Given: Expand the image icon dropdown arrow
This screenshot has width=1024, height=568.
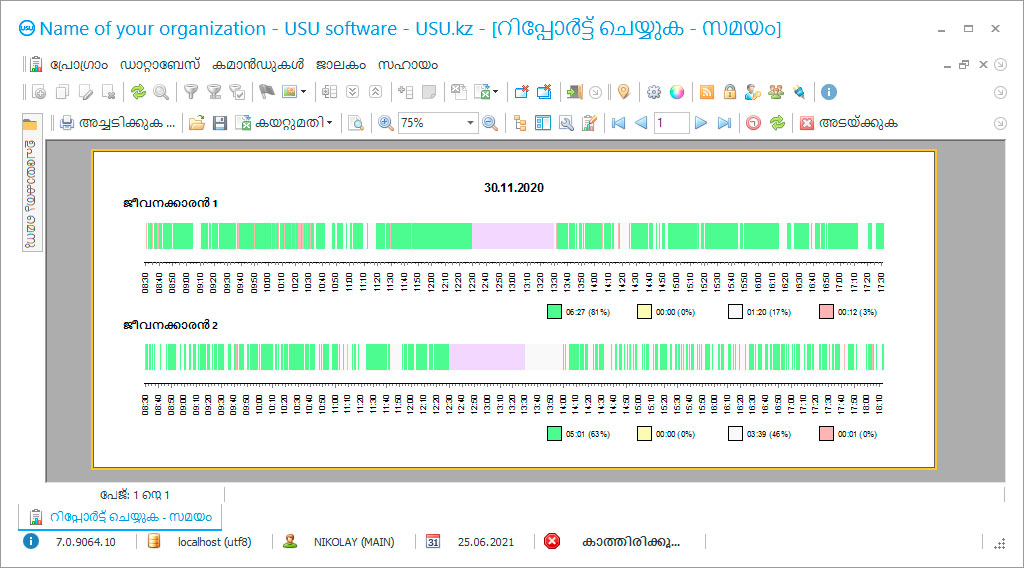Looking at the screenshot, I should [303, 92].
